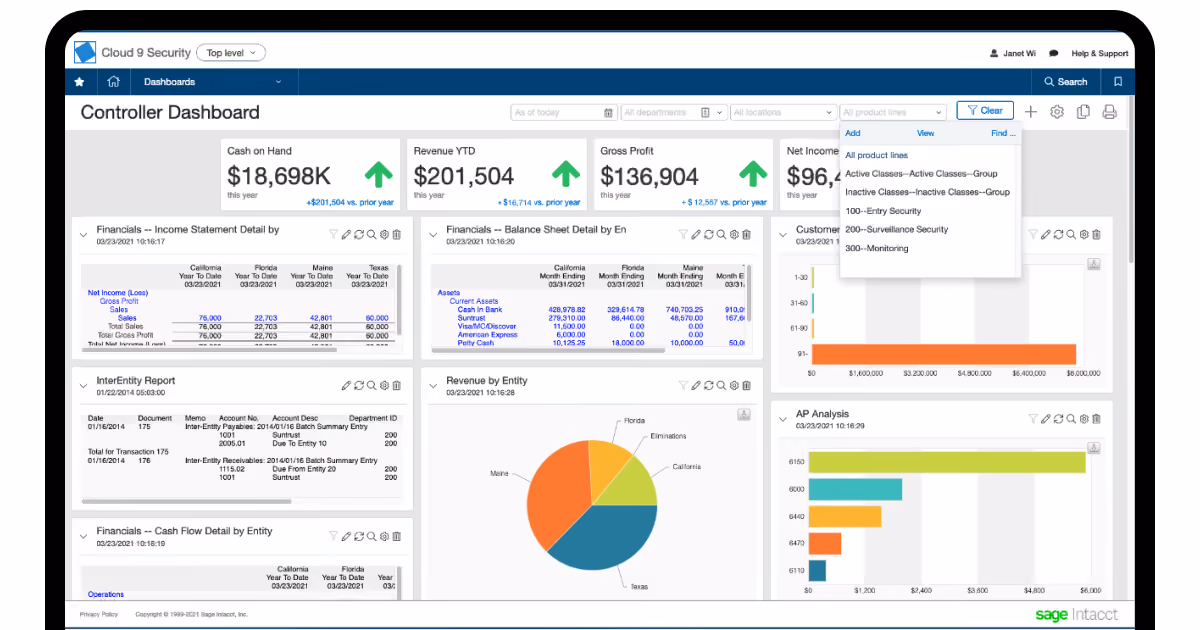The height and width of the screenshot is (630, 1200).
Task: Open Help & Support link
Action: click(1099, 53)
